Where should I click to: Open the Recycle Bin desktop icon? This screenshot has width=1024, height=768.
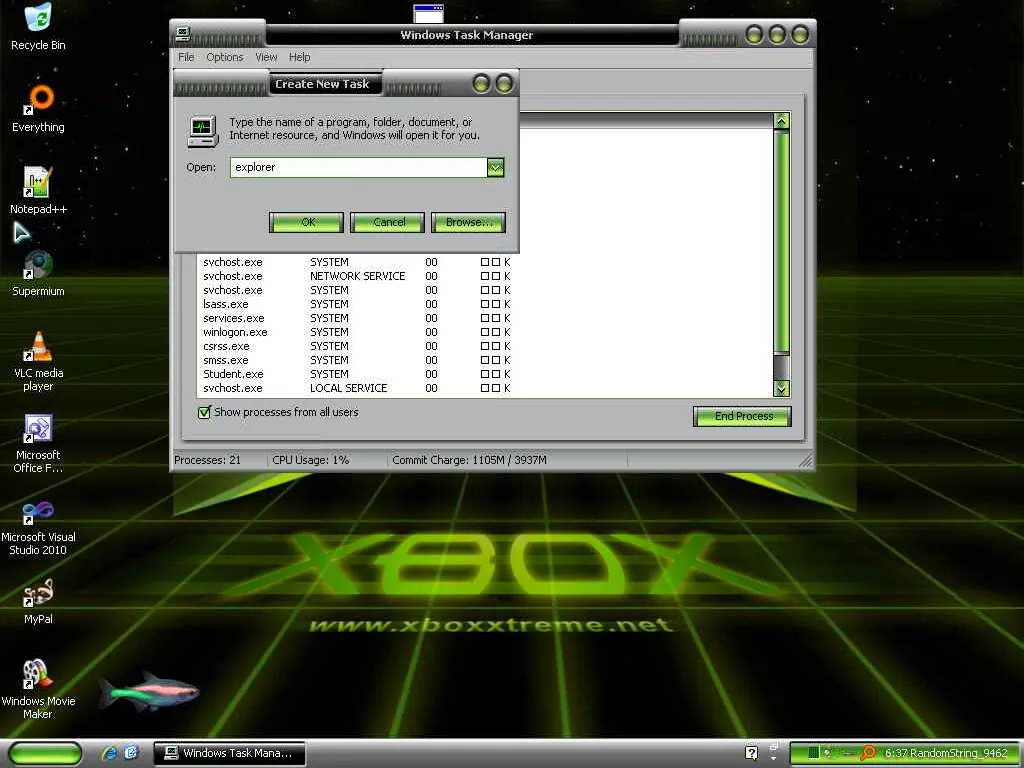pos(38,26)
